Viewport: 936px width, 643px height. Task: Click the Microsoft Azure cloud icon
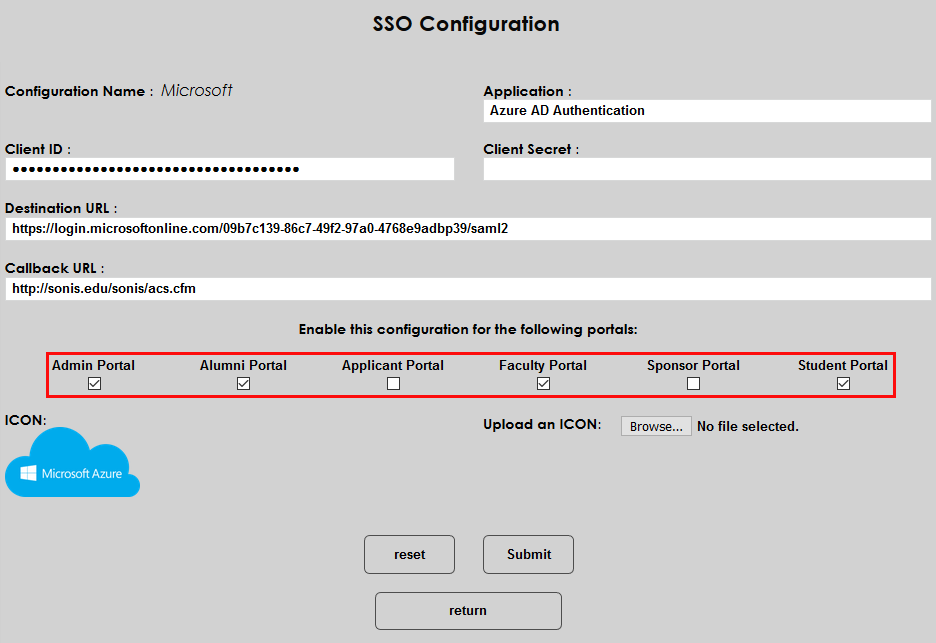[72, 462]
